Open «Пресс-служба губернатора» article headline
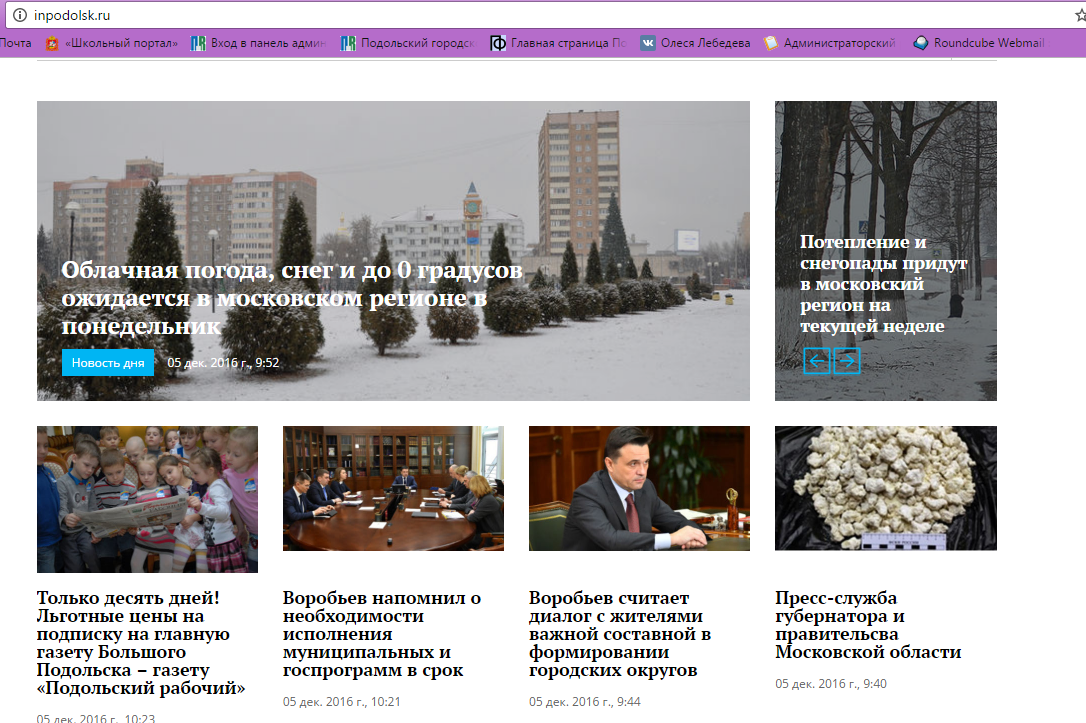Image resolution: width=1086 pixels, height=723 pixels. pos(867,625)
